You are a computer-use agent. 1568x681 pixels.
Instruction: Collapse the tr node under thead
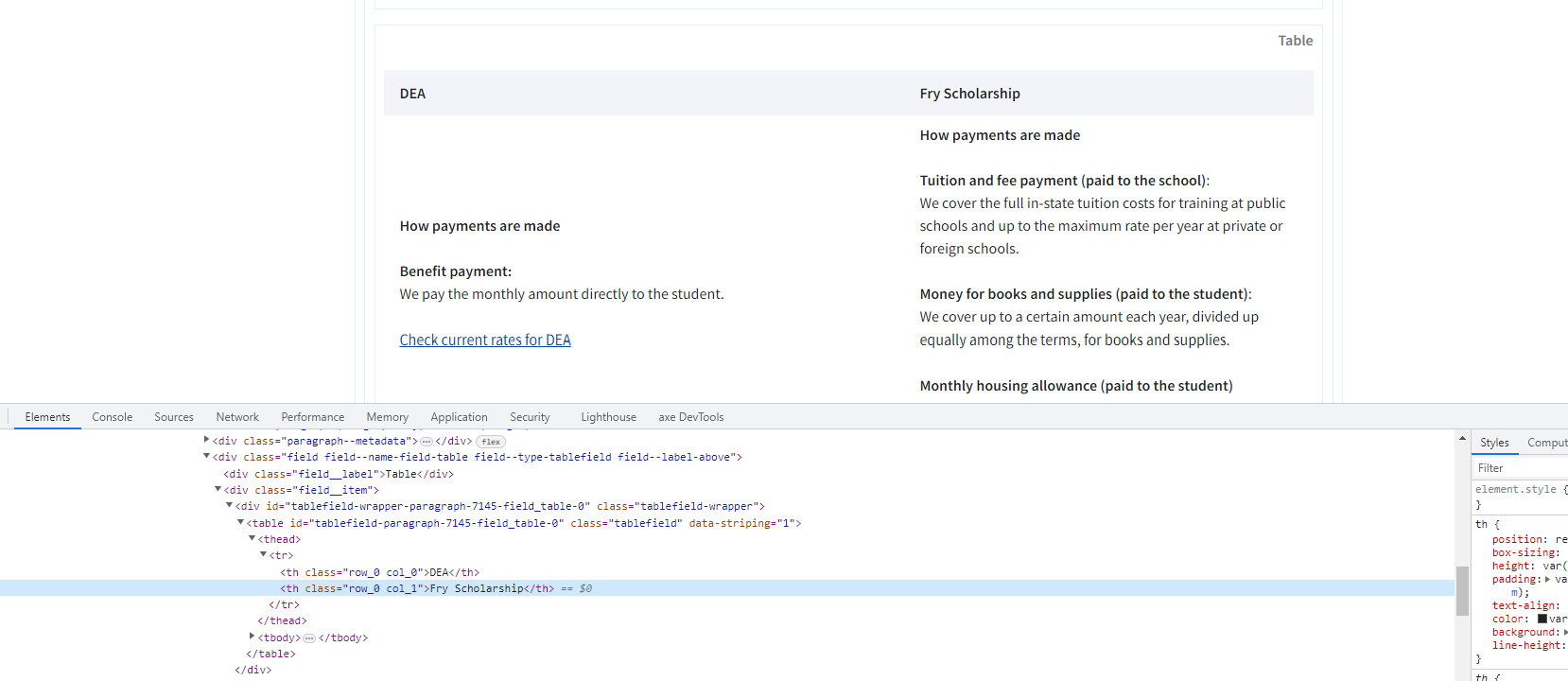coord(263,554)
